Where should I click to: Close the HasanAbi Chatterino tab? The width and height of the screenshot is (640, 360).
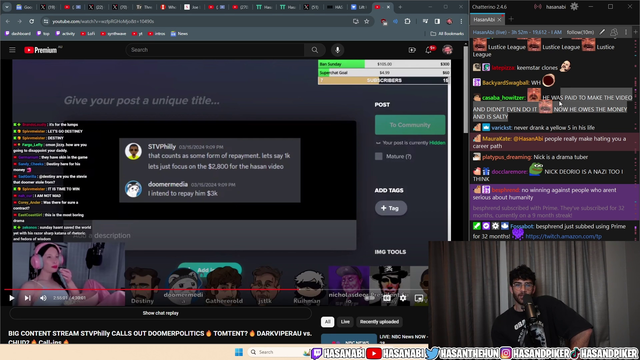(x=499, y=19)
